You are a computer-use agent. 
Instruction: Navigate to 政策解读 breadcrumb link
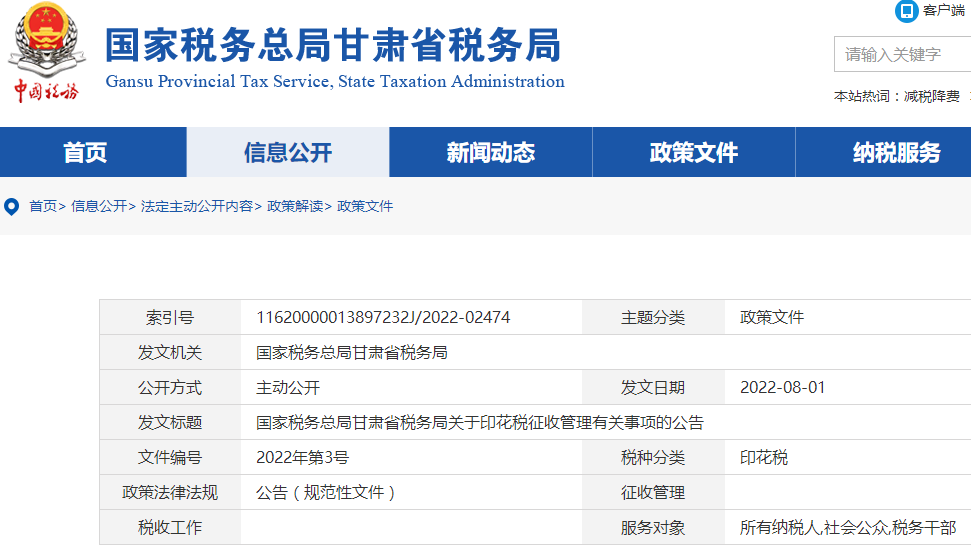pos(294,206)
